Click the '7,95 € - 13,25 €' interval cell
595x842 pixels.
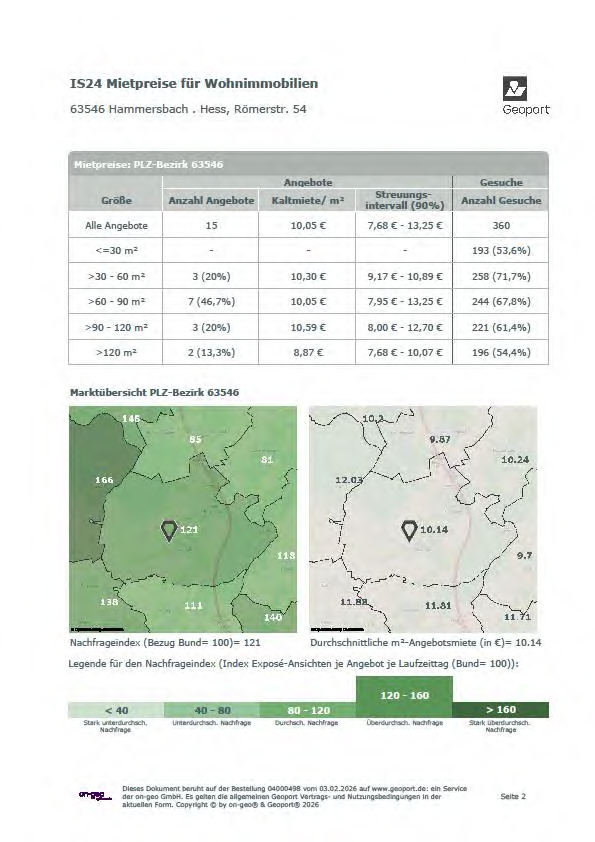[x=404, y=302]
